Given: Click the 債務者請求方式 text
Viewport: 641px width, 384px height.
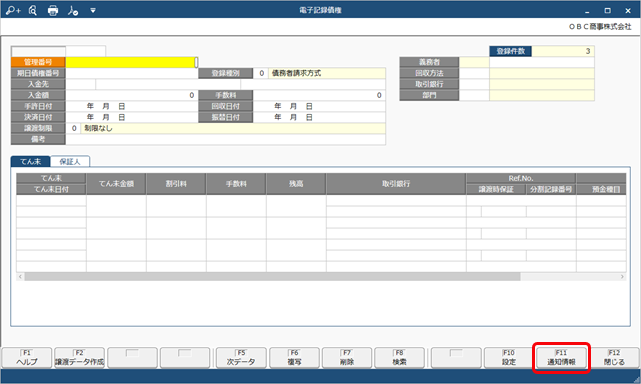Looking at the screenshot, I should (296, 73).
